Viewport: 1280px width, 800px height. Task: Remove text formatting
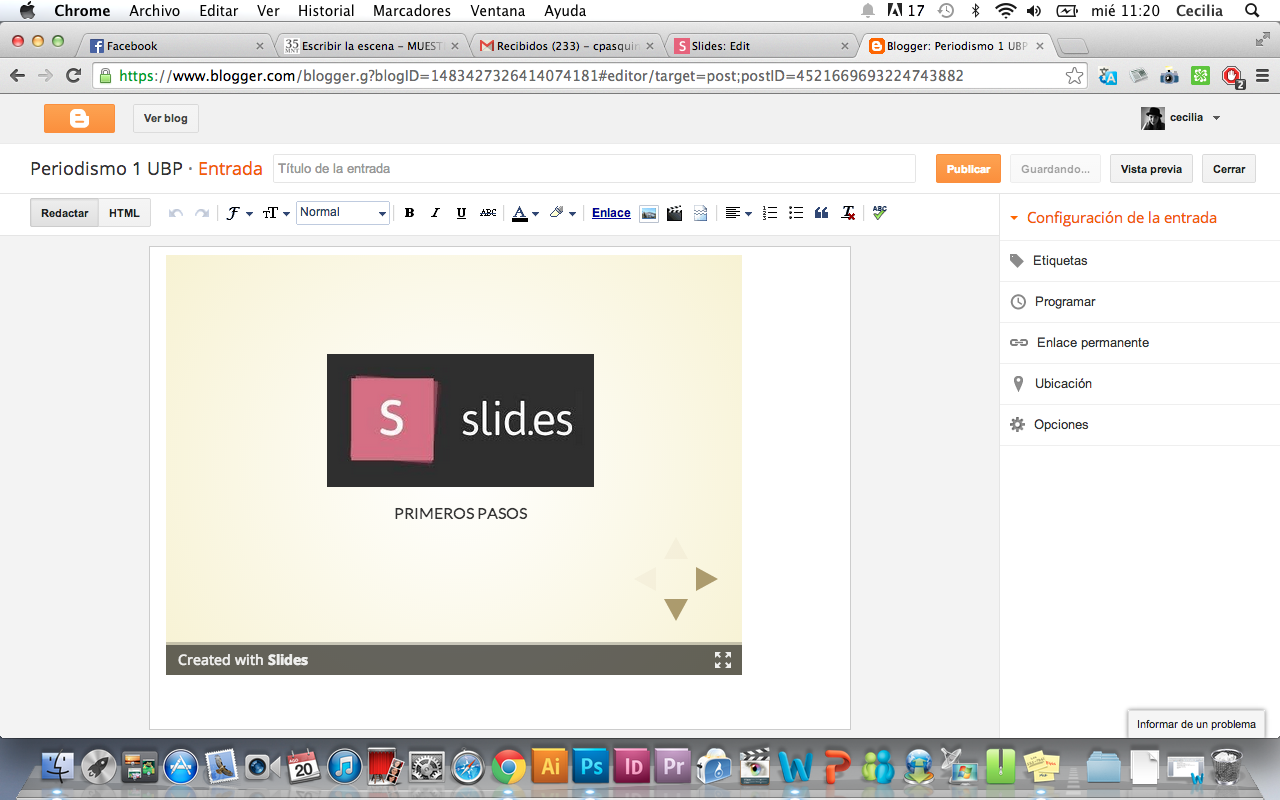point(848,213)
